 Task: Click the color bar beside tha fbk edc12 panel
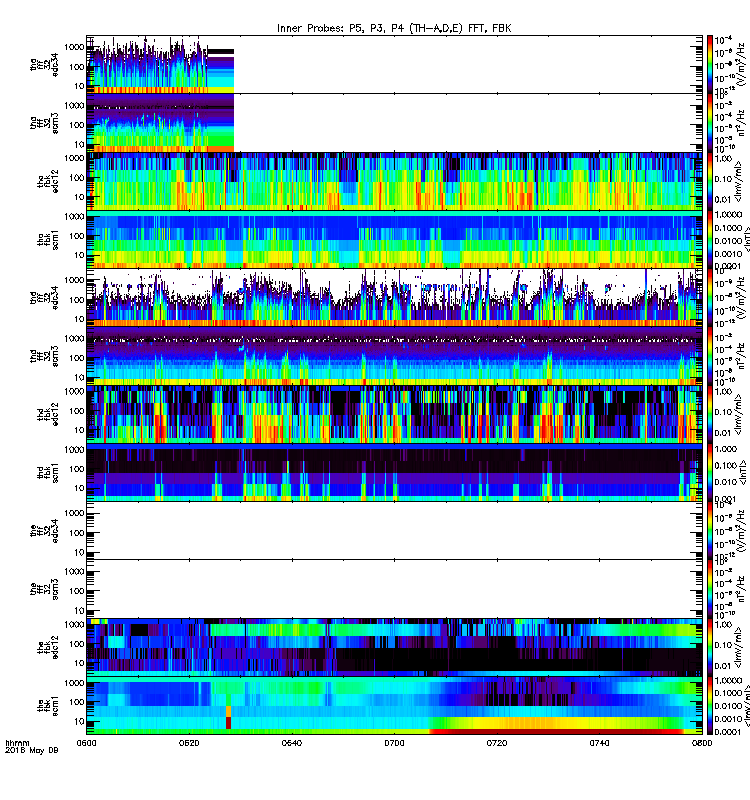710,181
